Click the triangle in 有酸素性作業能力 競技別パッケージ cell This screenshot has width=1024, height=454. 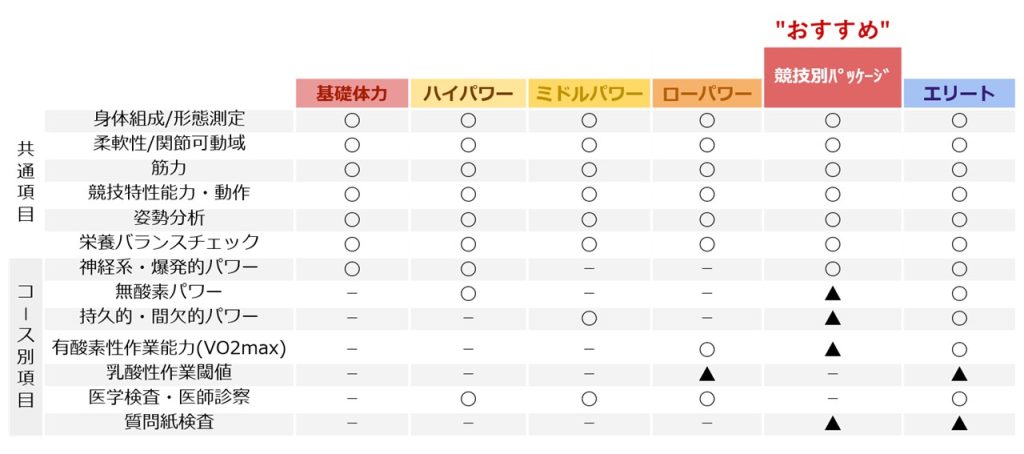[832, 349]
